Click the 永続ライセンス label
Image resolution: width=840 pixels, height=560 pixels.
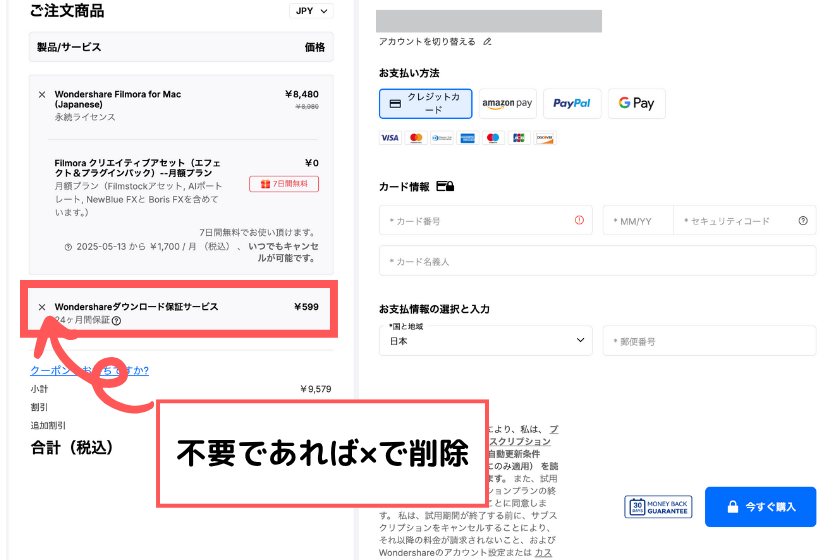[85, 117]
